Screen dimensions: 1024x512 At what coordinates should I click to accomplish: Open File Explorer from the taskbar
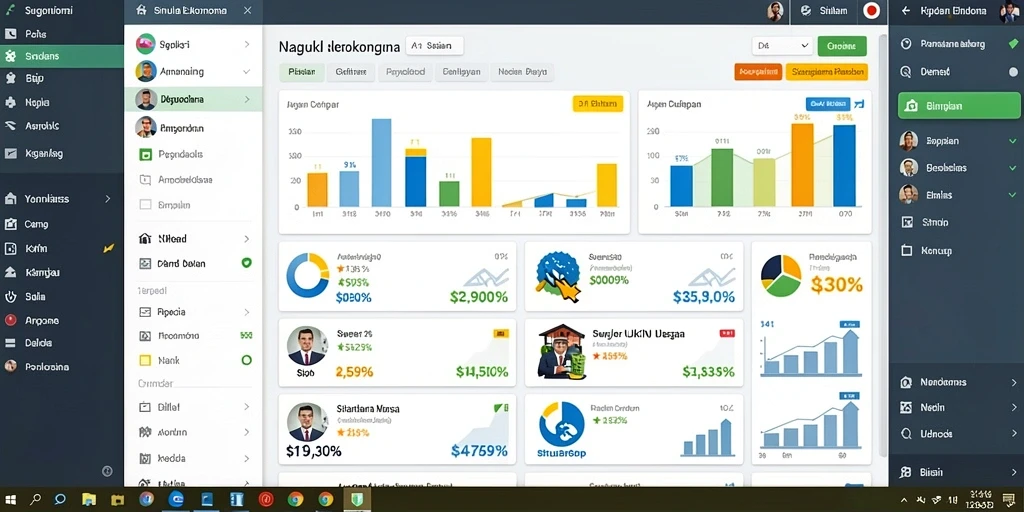[x=89, y=500]
